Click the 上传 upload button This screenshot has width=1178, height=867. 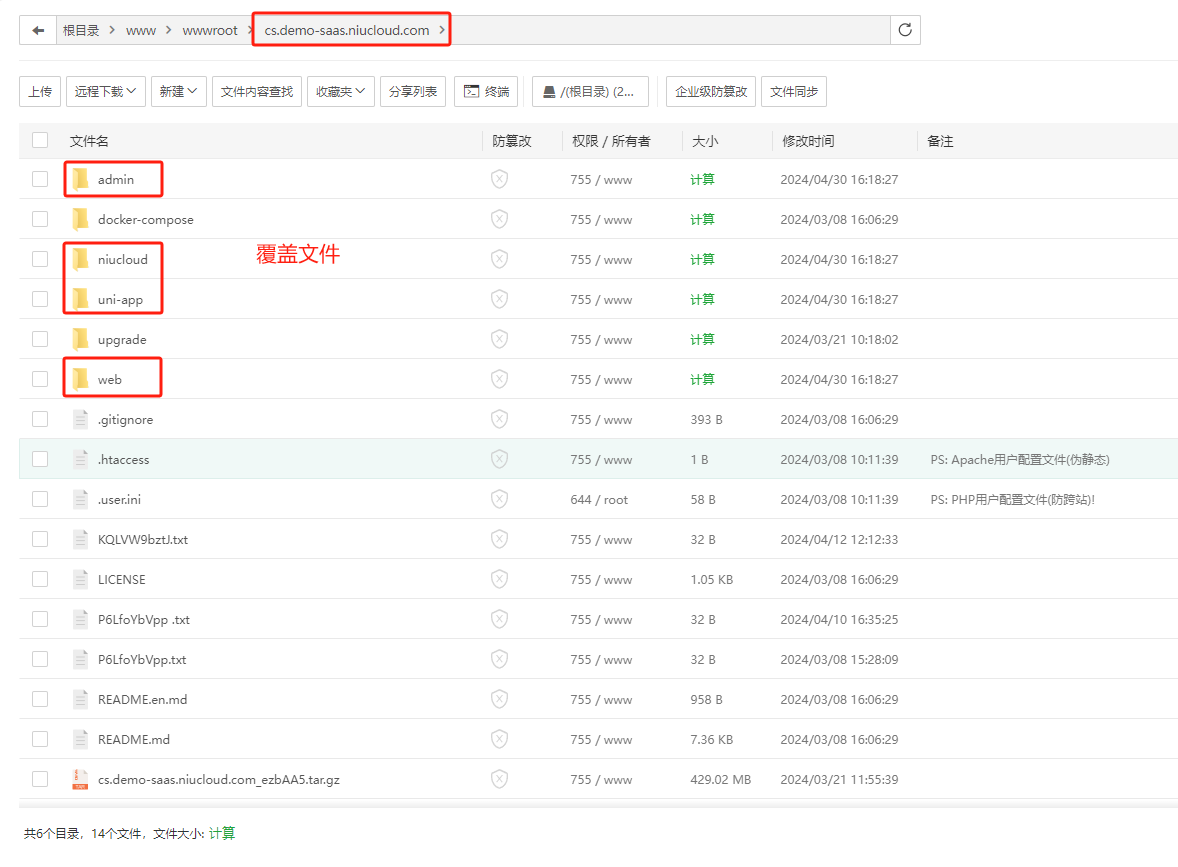[x=40, y=91]
